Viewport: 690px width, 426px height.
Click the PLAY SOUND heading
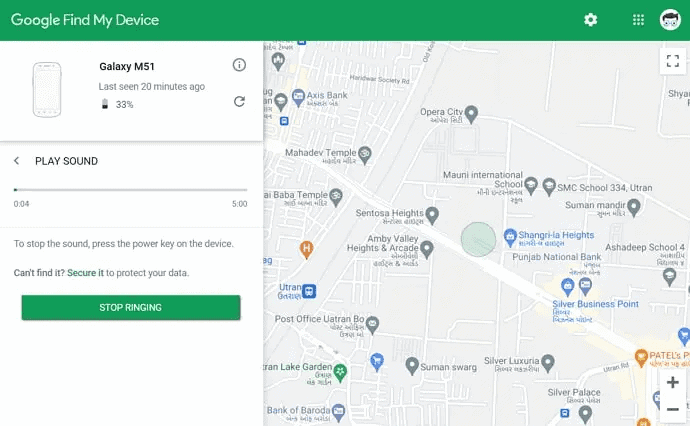coord(66,161)
